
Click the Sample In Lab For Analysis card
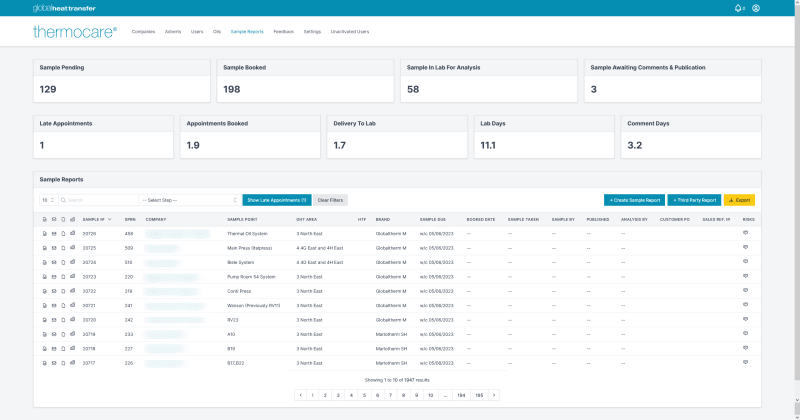point(489,81)
